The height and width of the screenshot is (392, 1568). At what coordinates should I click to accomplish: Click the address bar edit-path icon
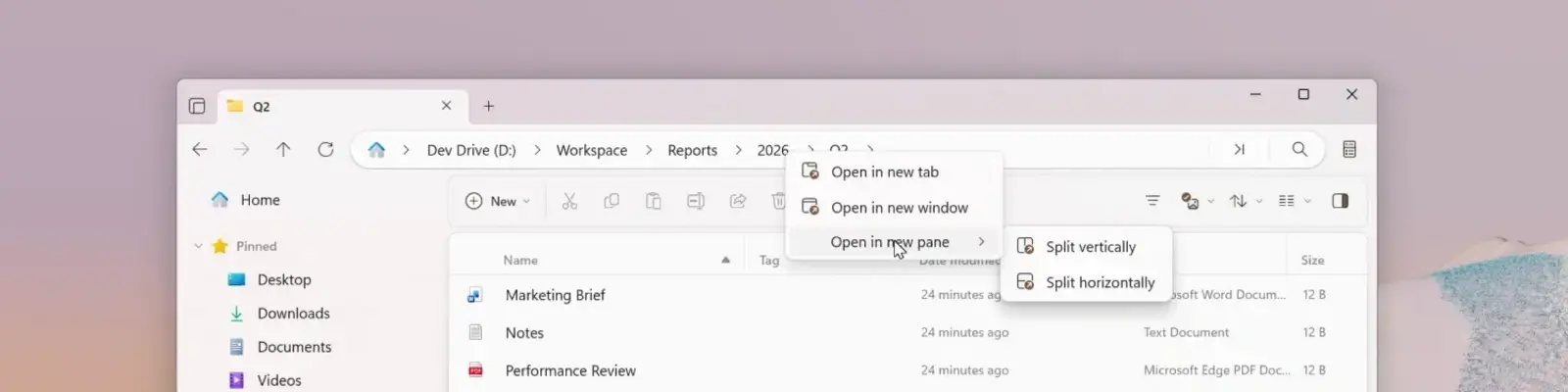1239,149
